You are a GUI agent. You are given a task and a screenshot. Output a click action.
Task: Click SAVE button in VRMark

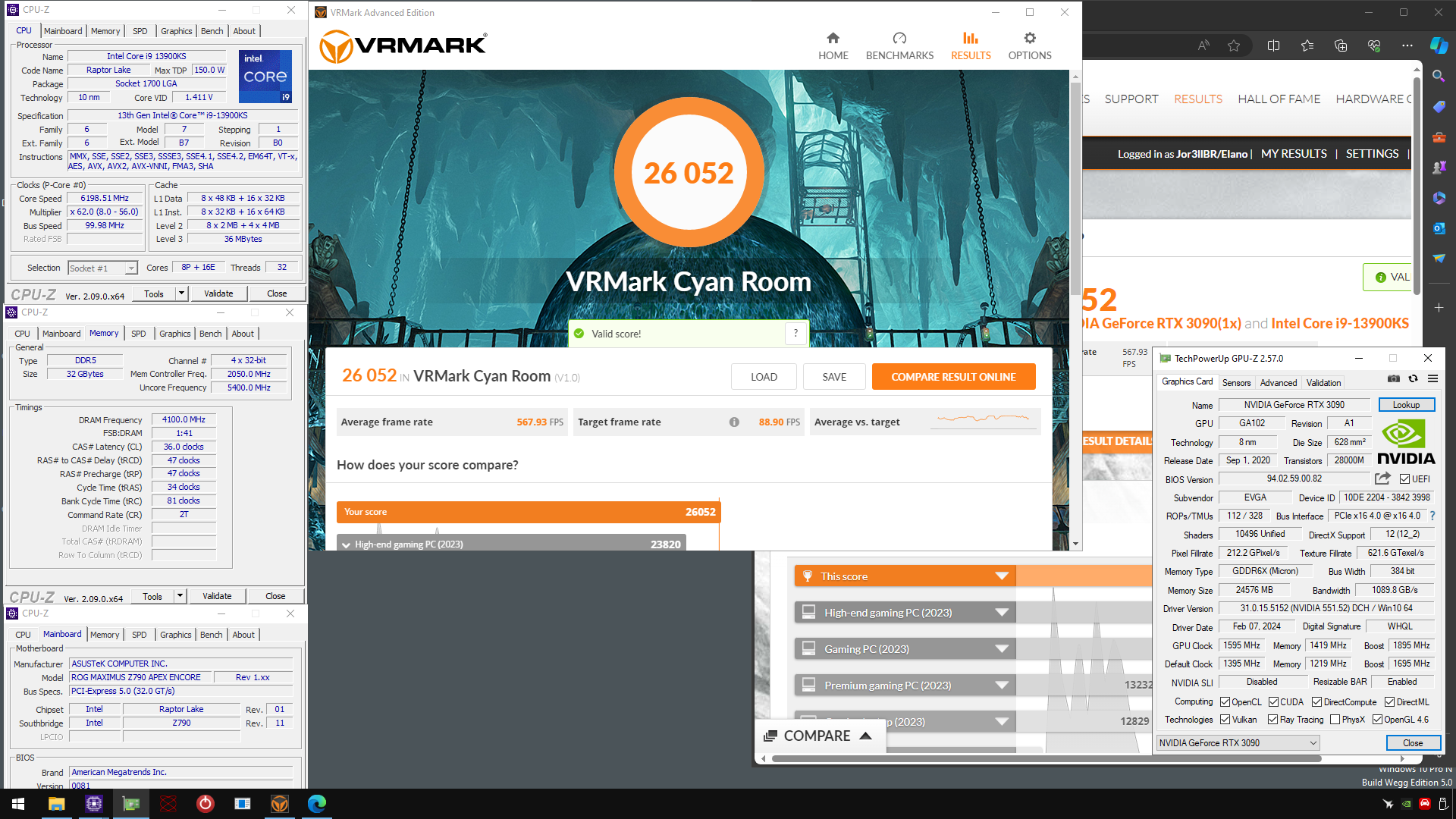click(x=834, y=377)
